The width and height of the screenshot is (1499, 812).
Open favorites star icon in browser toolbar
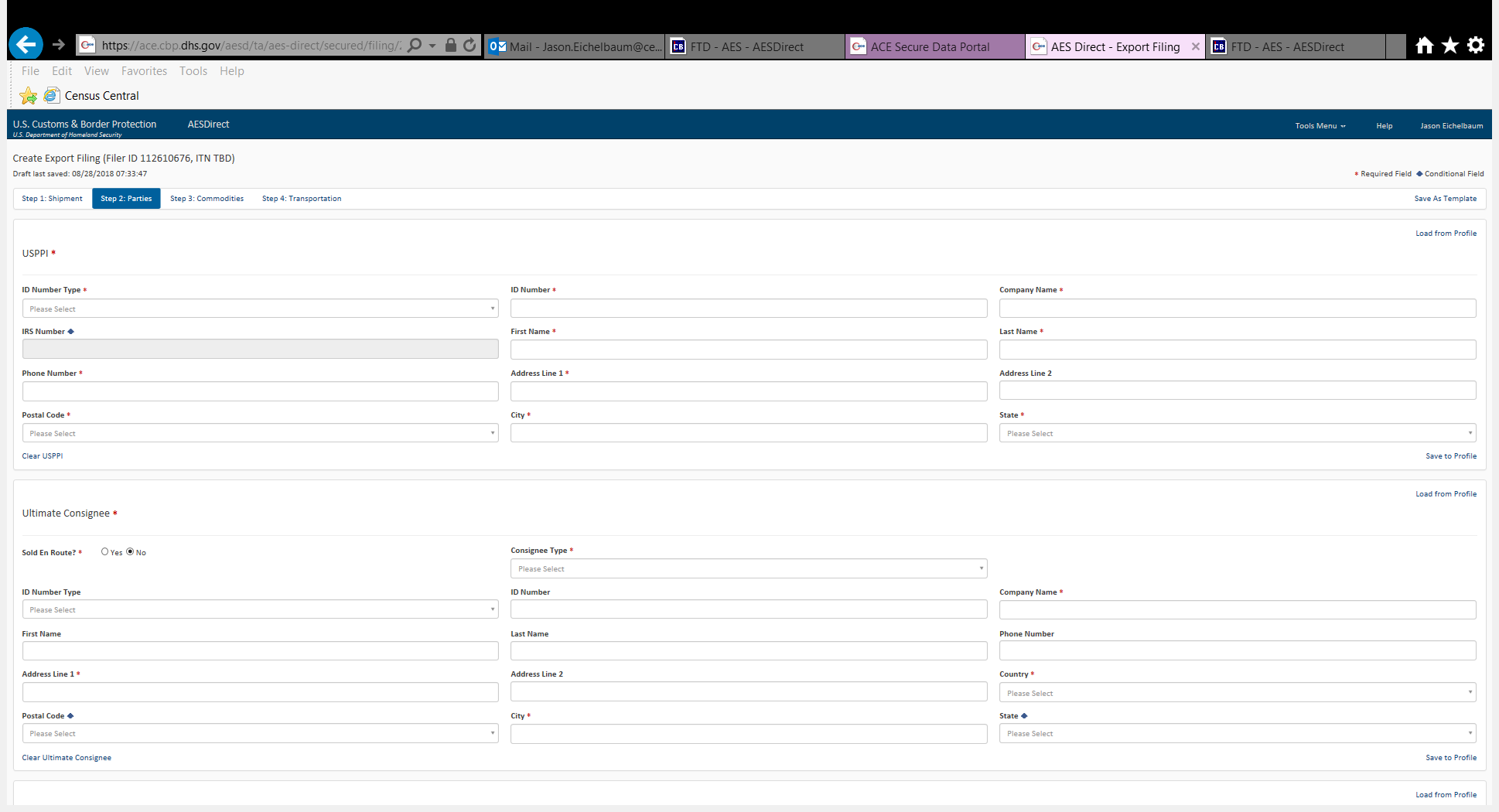tap(1450, 46)
